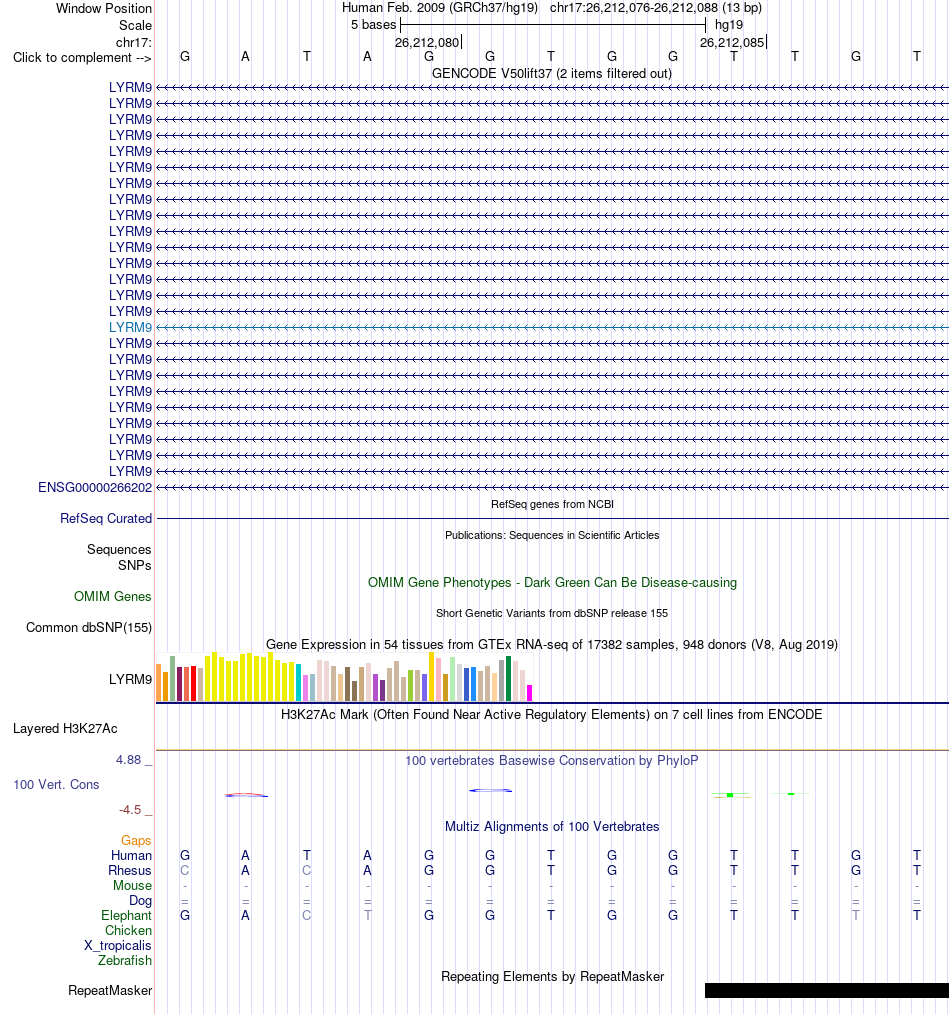The image size is (950, 1014).
Task: Open the GTEx Gene Expression track title
Action: 552,644
